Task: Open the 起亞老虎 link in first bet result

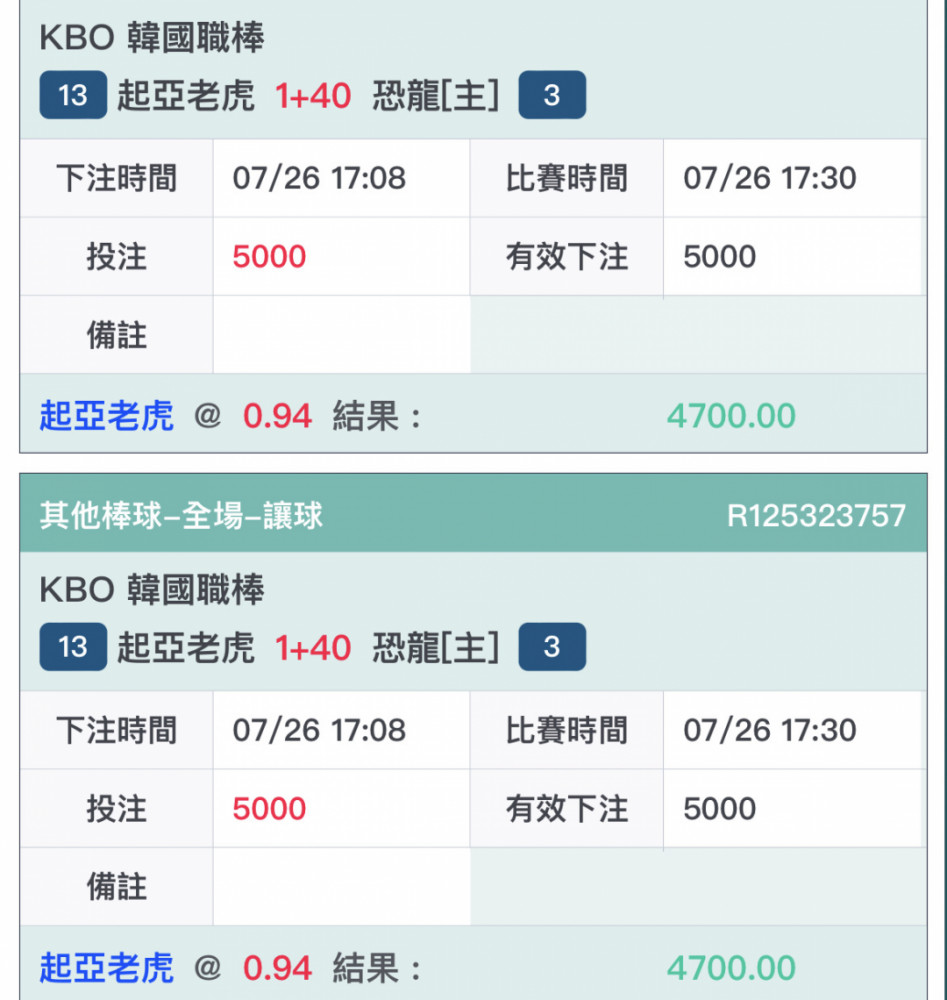Action: (x=106, y=416)
